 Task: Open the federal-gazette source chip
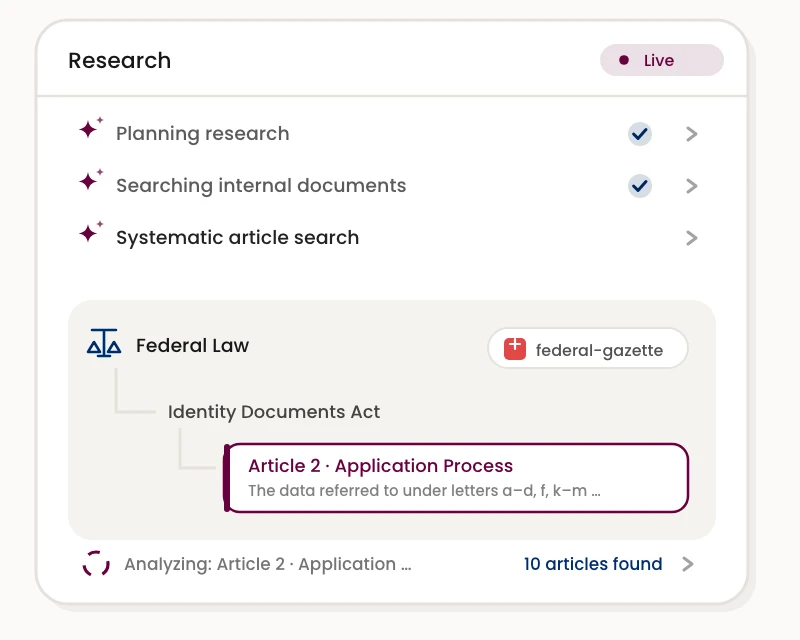click(x=588, y=349)
